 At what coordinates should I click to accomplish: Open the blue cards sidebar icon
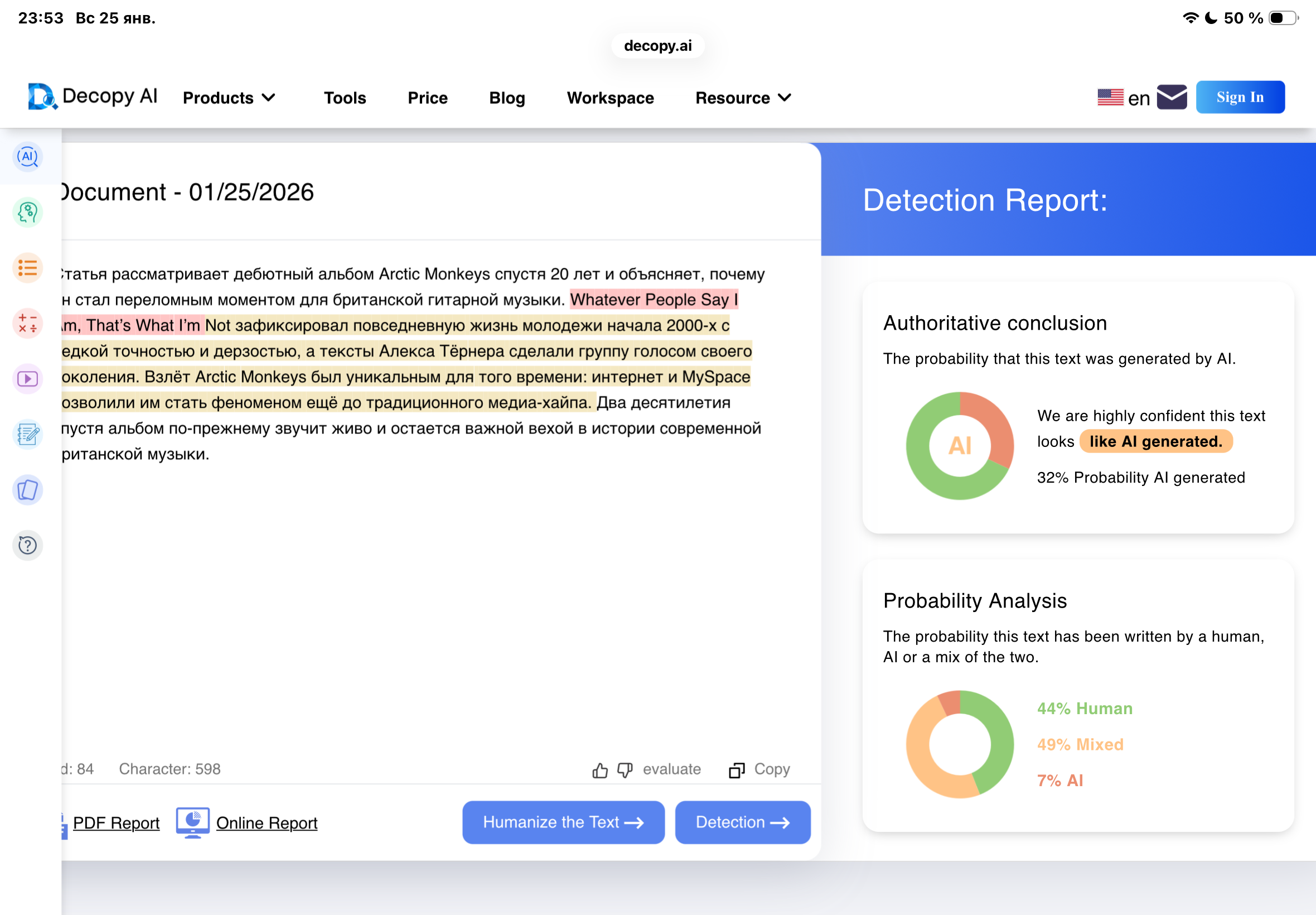[27, 490]
